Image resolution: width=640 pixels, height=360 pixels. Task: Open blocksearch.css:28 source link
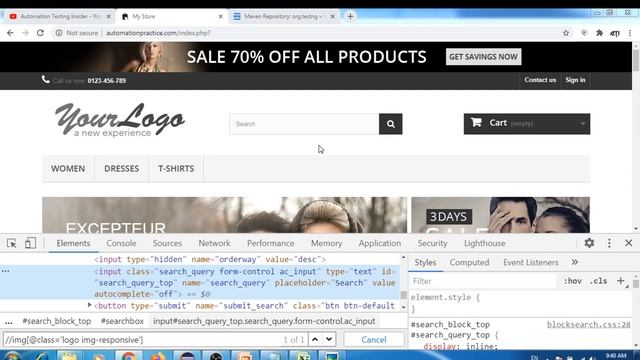[589, 324]
